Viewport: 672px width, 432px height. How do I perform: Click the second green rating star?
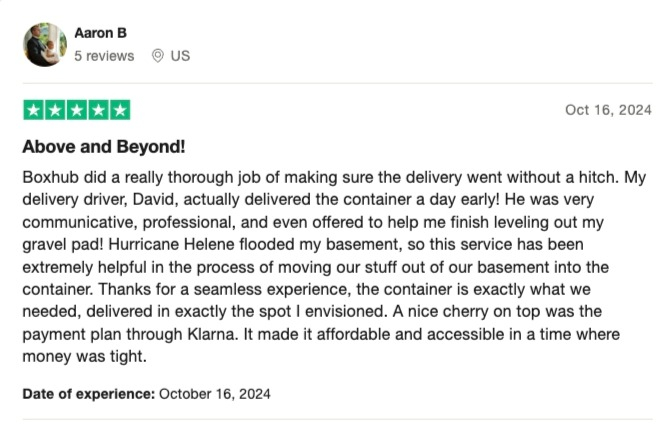coord(54,110)
